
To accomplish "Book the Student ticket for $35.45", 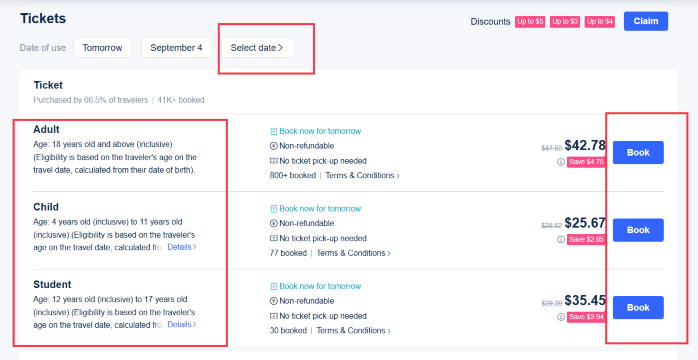I will tap(638, 307).
